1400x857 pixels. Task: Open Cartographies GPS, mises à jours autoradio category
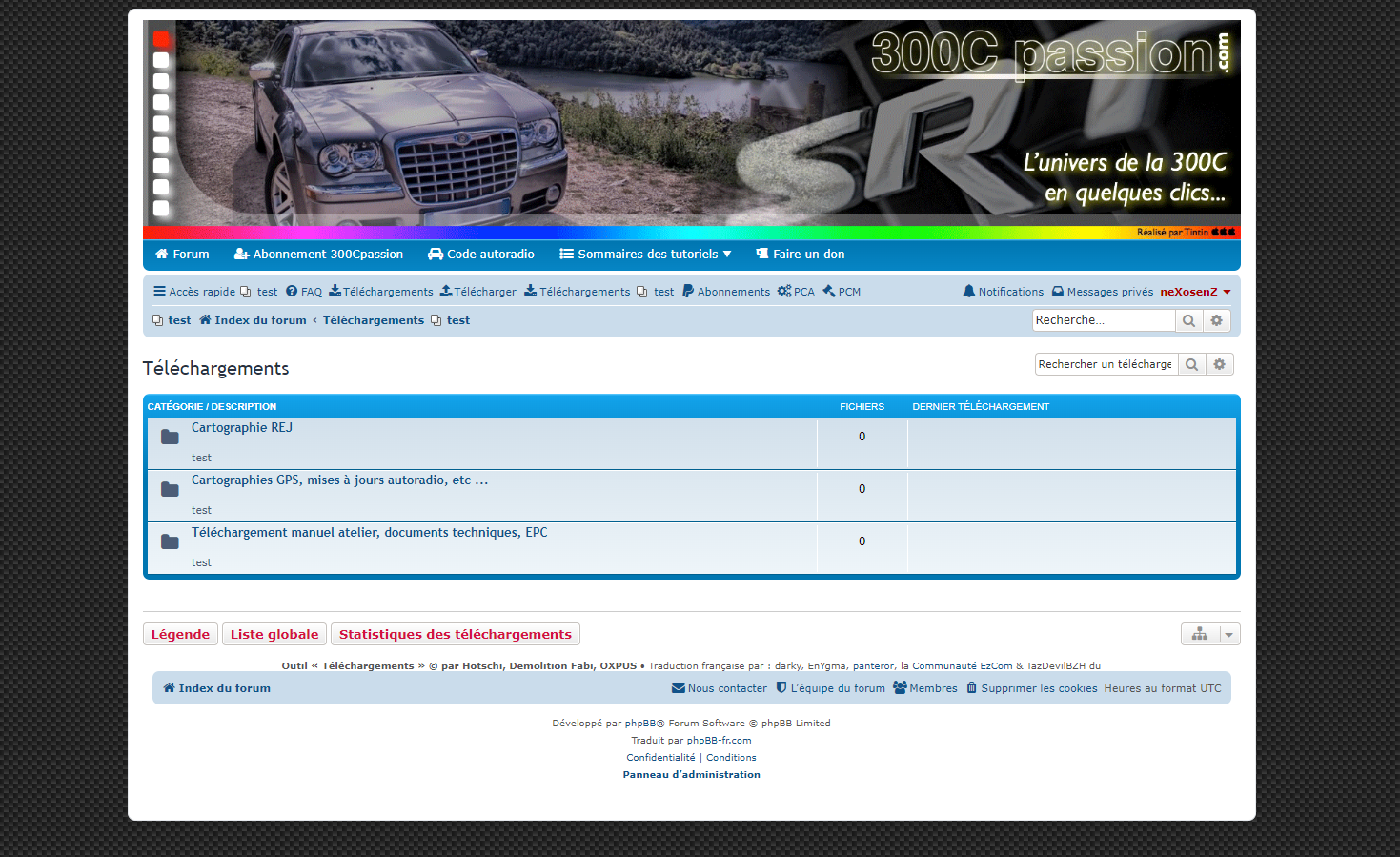339,480
